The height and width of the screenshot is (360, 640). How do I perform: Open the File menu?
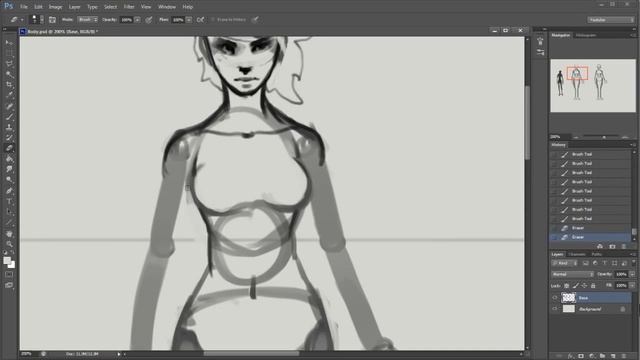click(x=24, y=7)
